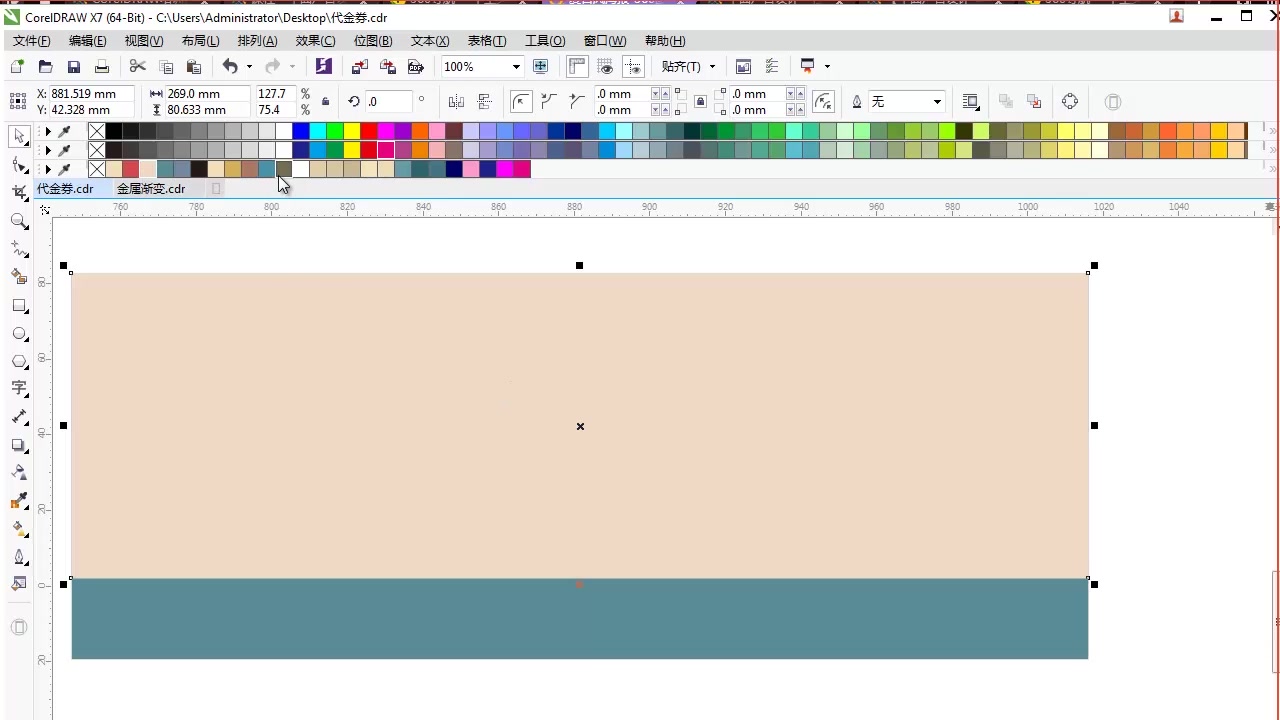Toggle the round corner option
Viewport: 1280px width, 720px height.
[521, 102]
